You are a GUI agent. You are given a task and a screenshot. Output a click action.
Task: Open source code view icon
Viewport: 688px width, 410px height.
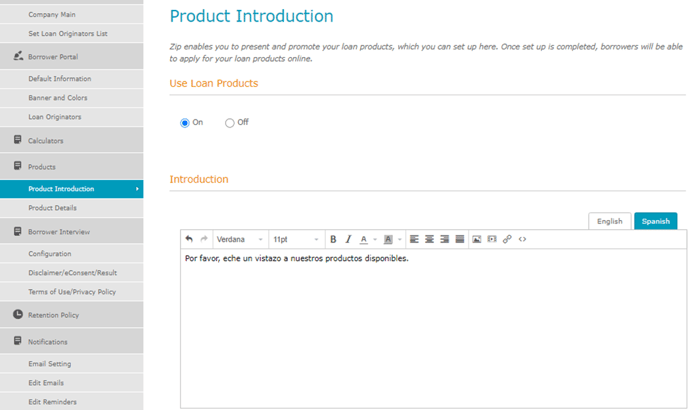pos(522,240)
